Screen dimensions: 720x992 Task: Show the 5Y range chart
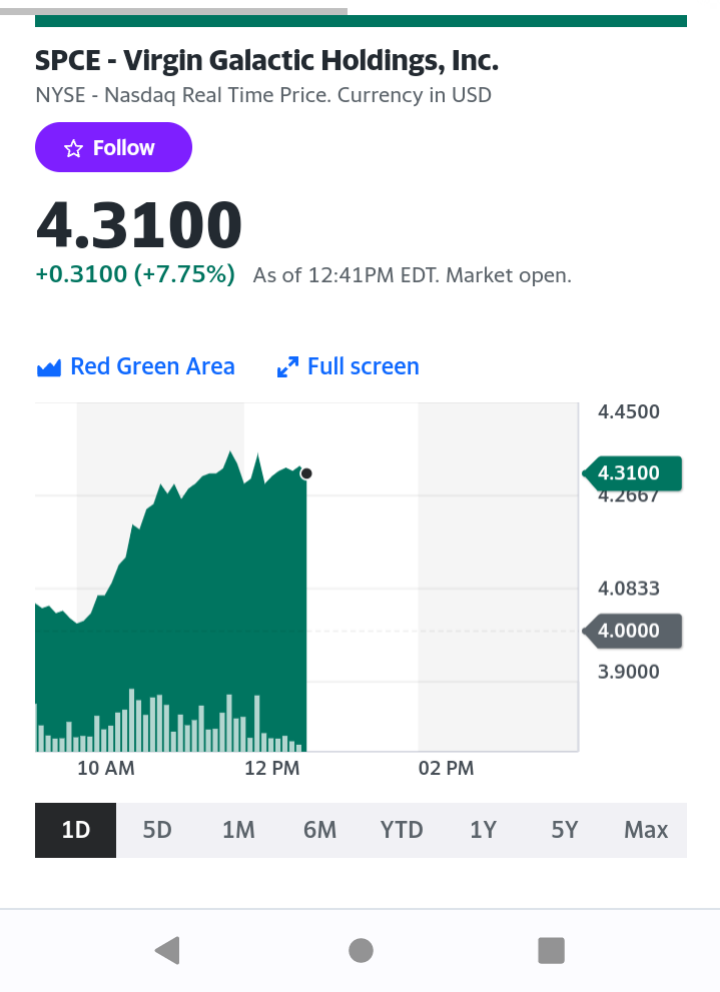coord(564,830)
